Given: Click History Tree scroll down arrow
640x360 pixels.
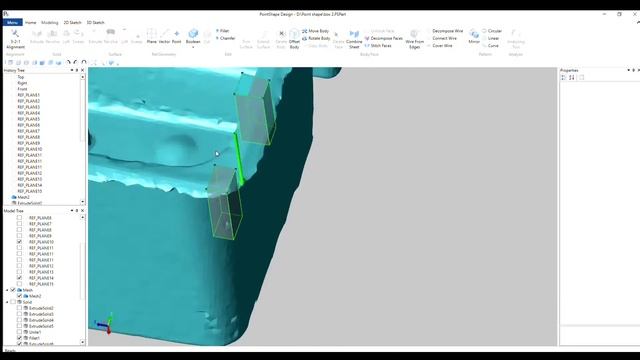Looking at the screenshot, I should pyautogui.click(x=83, y=202).
